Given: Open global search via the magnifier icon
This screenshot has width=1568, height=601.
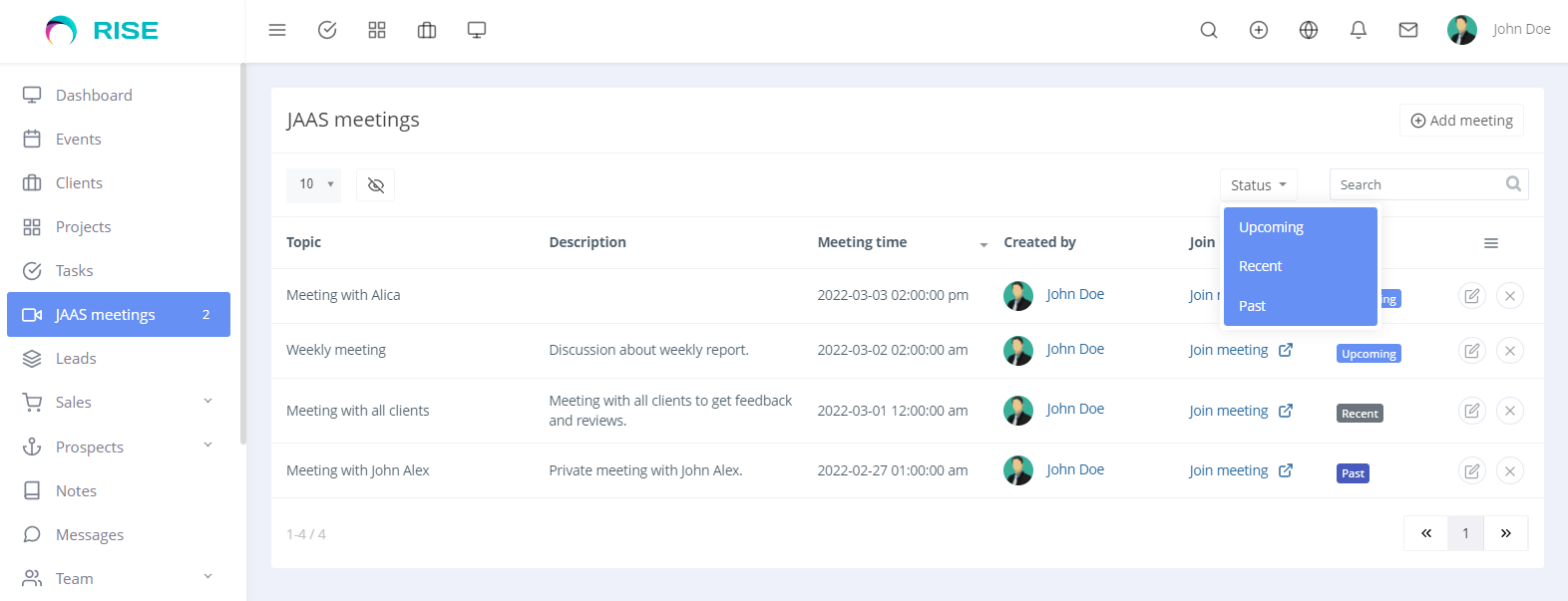Looking at the screenshot, I should (x=1208, y=30).
